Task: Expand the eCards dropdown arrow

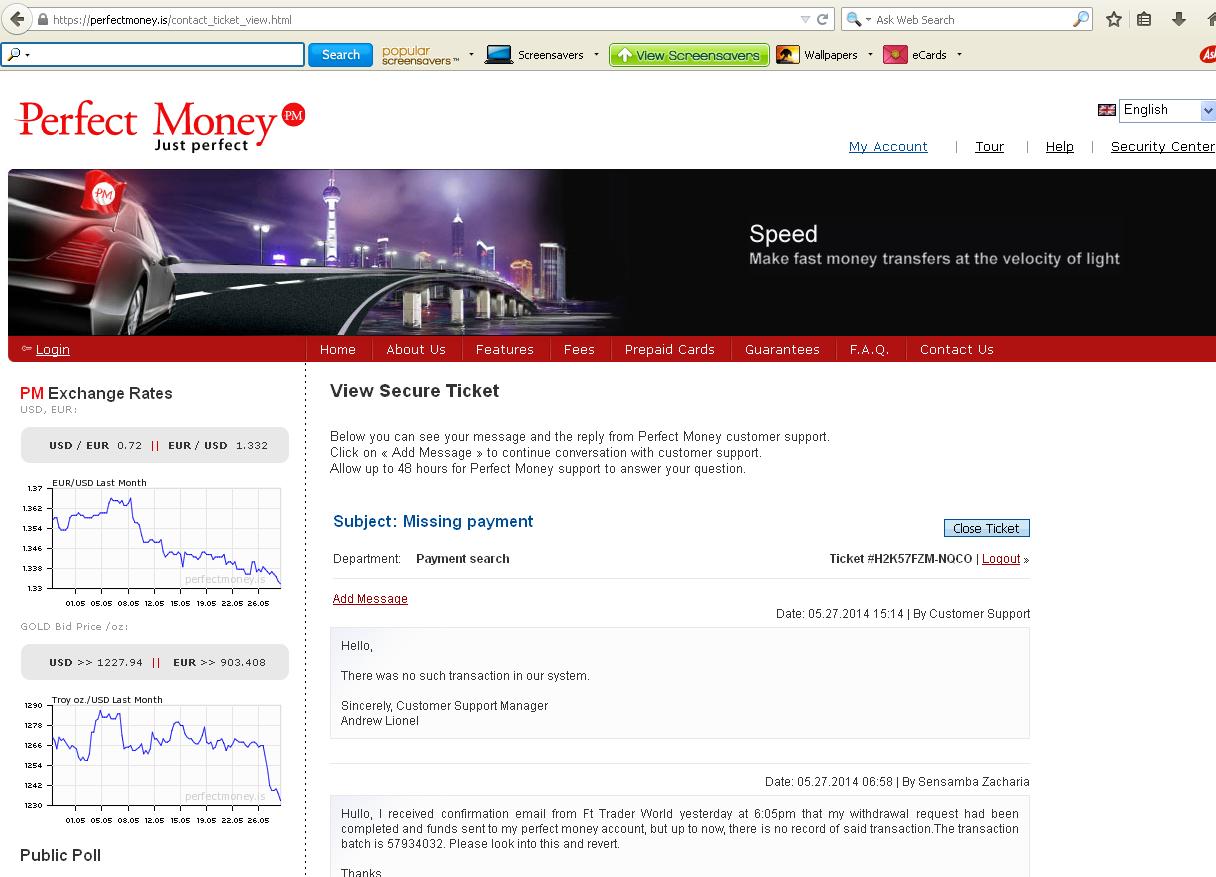Action: (959, 55)
